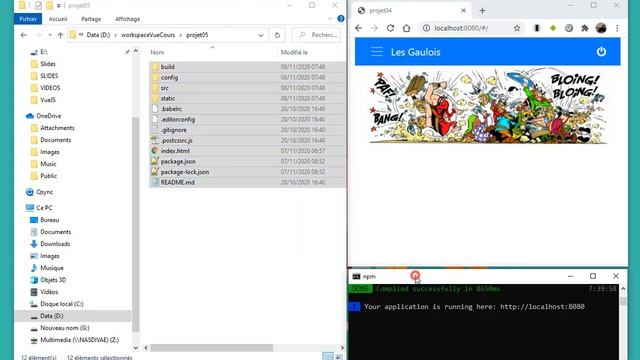Open a new Chrome tab

(x=482, y=11)
